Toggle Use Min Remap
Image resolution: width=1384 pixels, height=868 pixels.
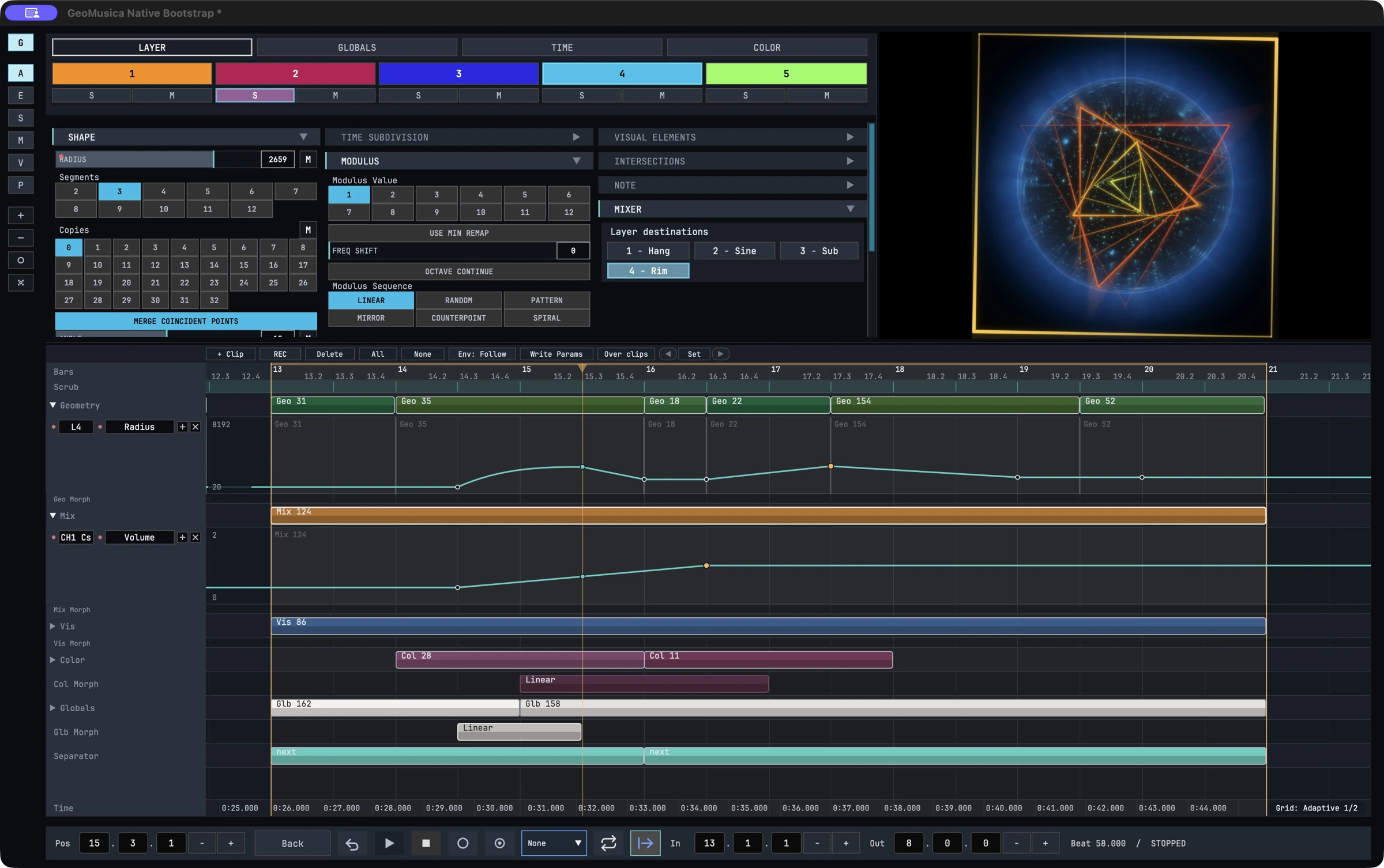coord(459,233)
